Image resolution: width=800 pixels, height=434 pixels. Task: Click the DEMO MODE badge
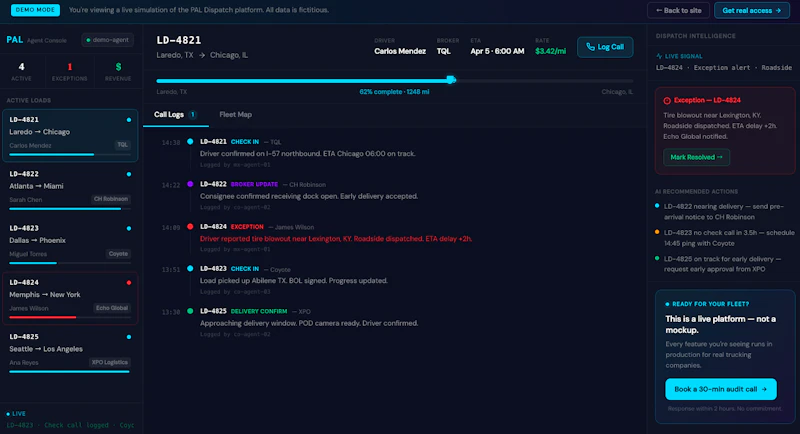(35, 10)
